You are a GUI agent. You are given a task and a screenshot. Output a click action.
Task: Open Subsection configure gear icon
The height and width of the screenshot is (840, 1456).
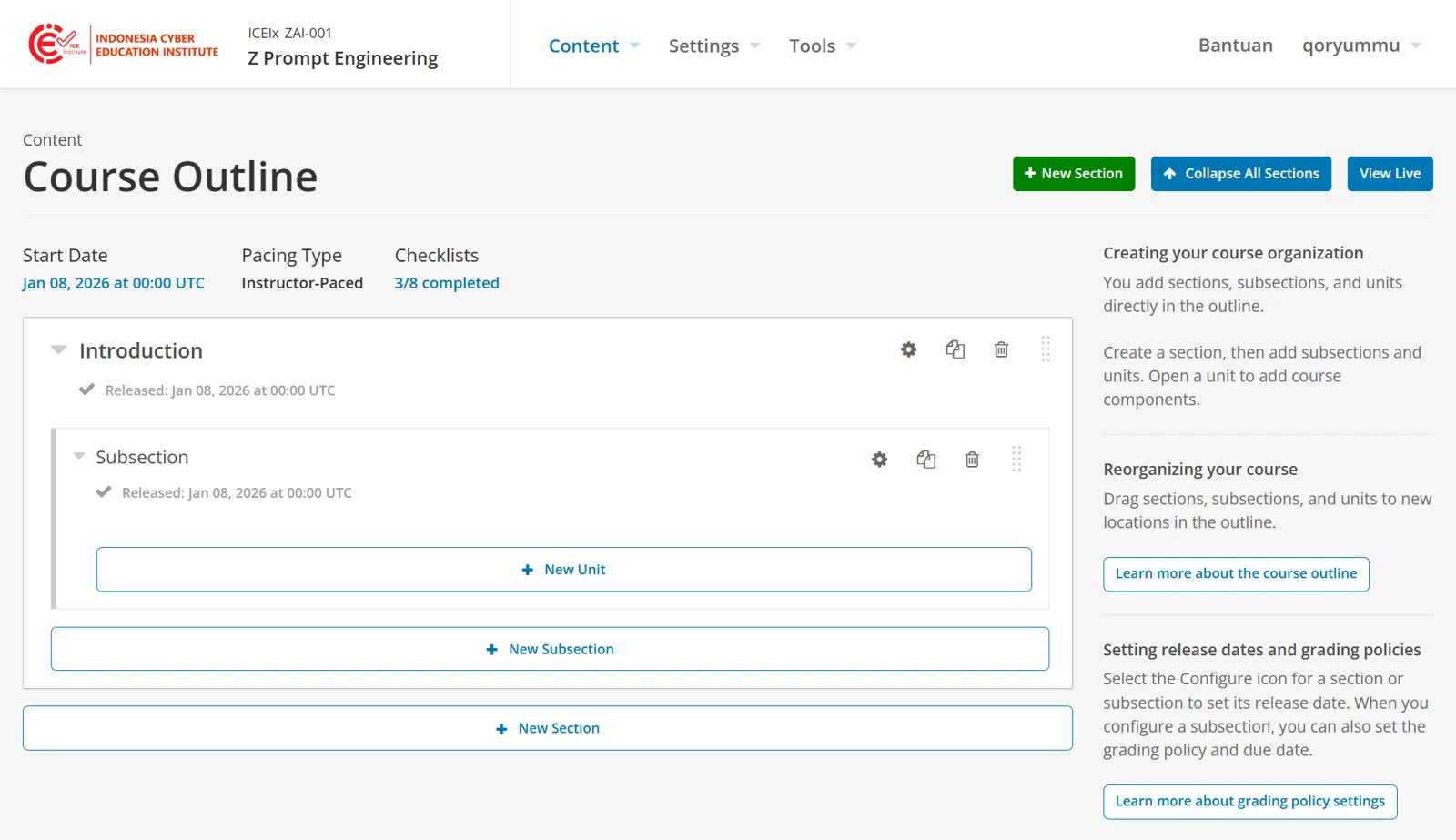[x=879, y=460]
